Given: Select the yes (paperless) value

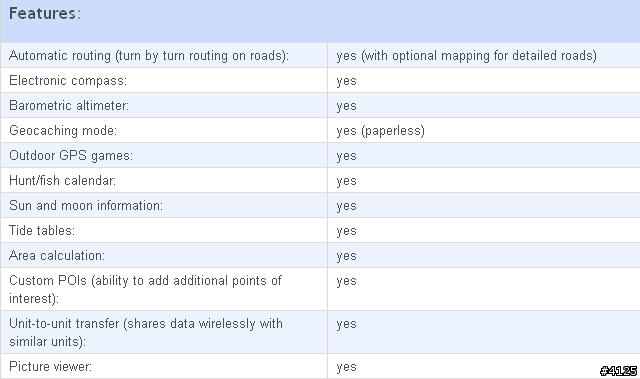Looking at the screenshot, I should [x=380, y=131].
